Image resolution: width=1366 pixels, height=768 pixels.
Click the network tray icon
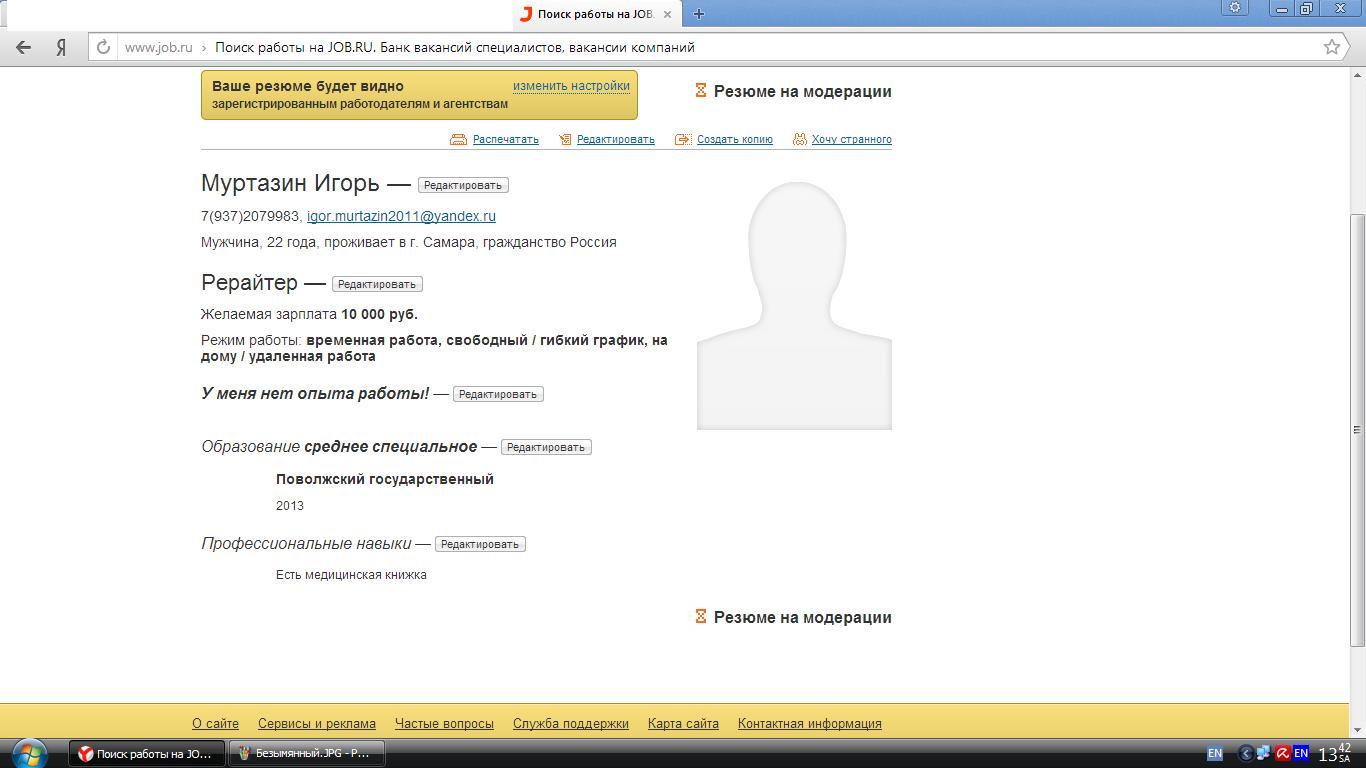[x=1264, y=753]
